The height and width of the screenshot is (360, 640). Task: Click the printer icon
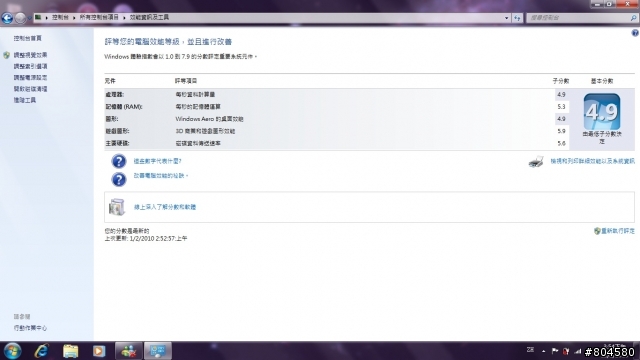pos(536,162)
